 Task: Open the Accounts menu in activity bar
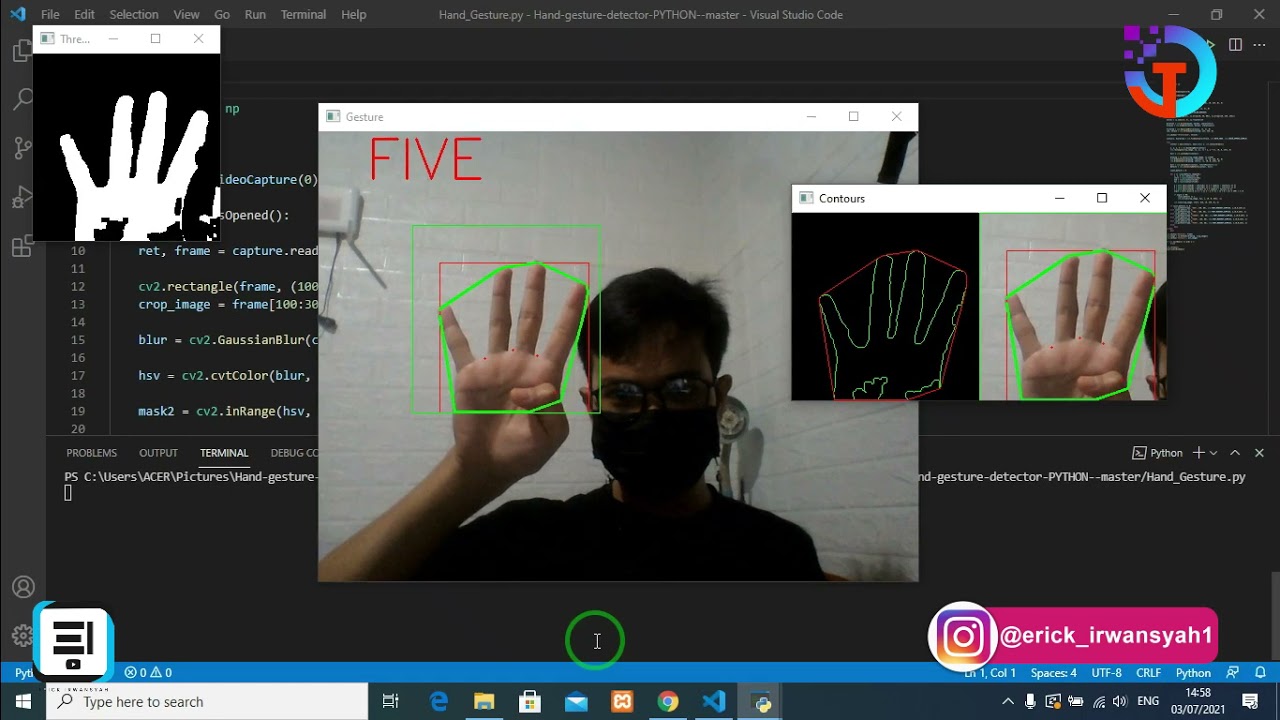(22, 587)
